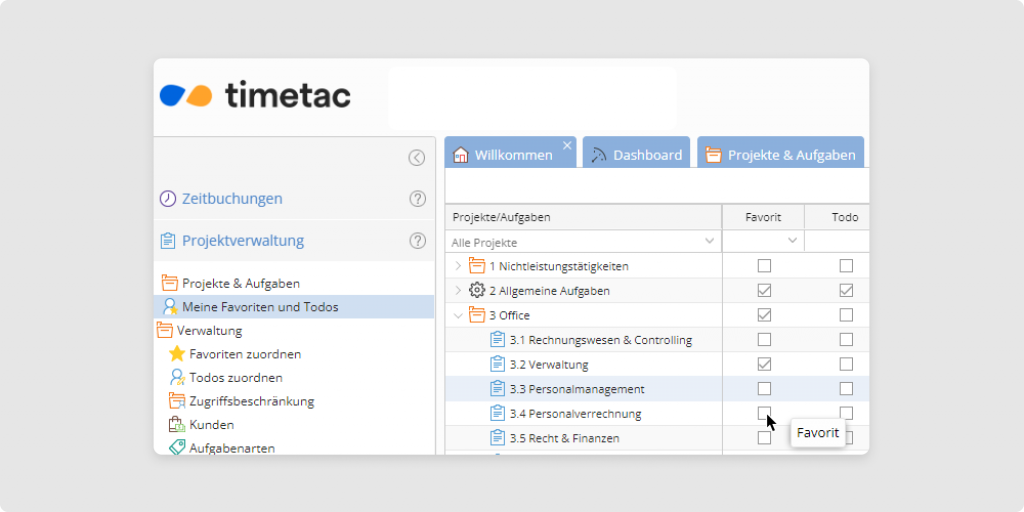Collapse the sidebar with the arrow icon
1024x512 pixels.
(x=417, y=157)
